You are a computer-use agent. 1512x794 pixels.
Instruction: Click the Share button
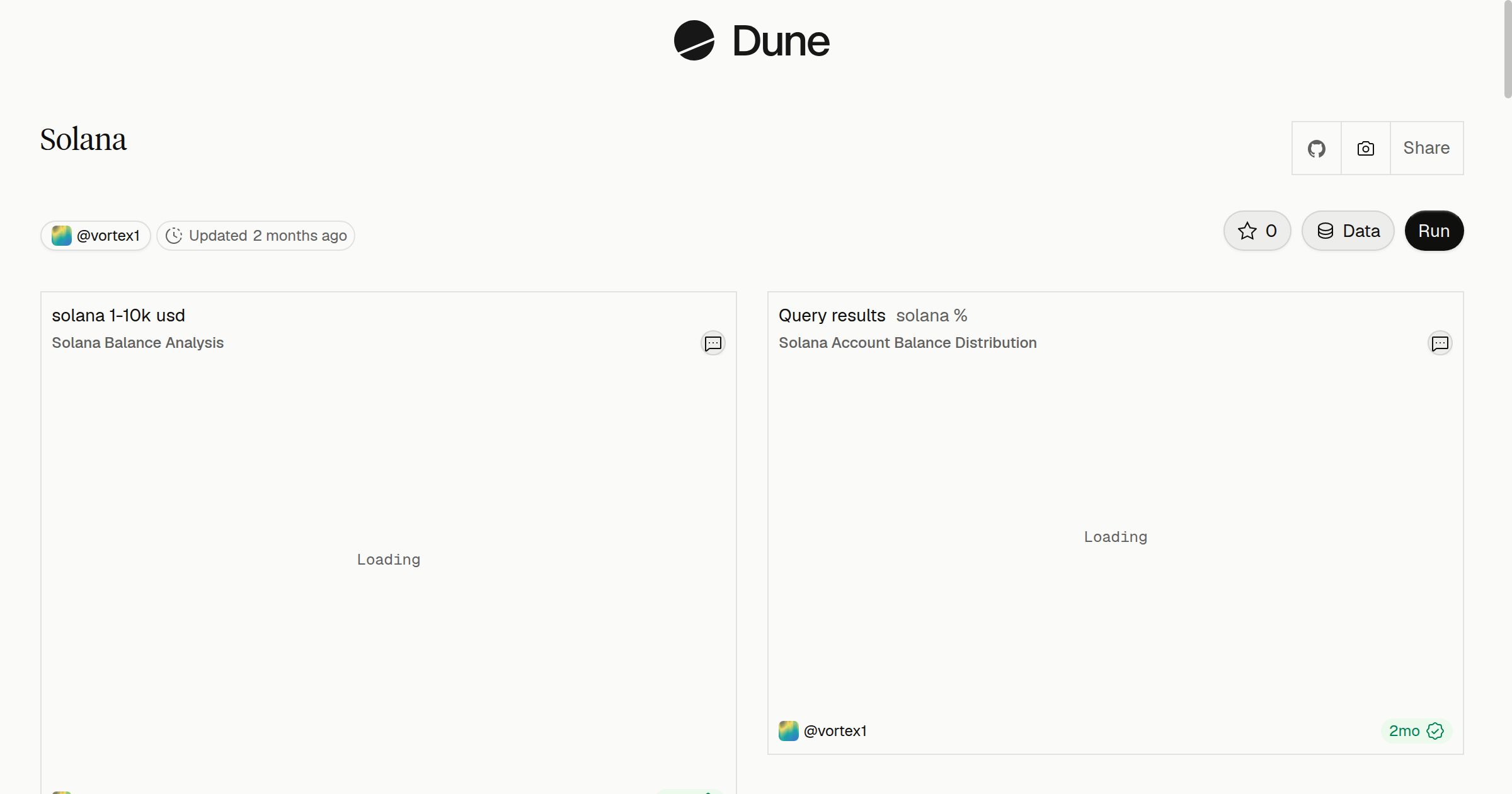pyautogui.click(x=1426, y=149)
